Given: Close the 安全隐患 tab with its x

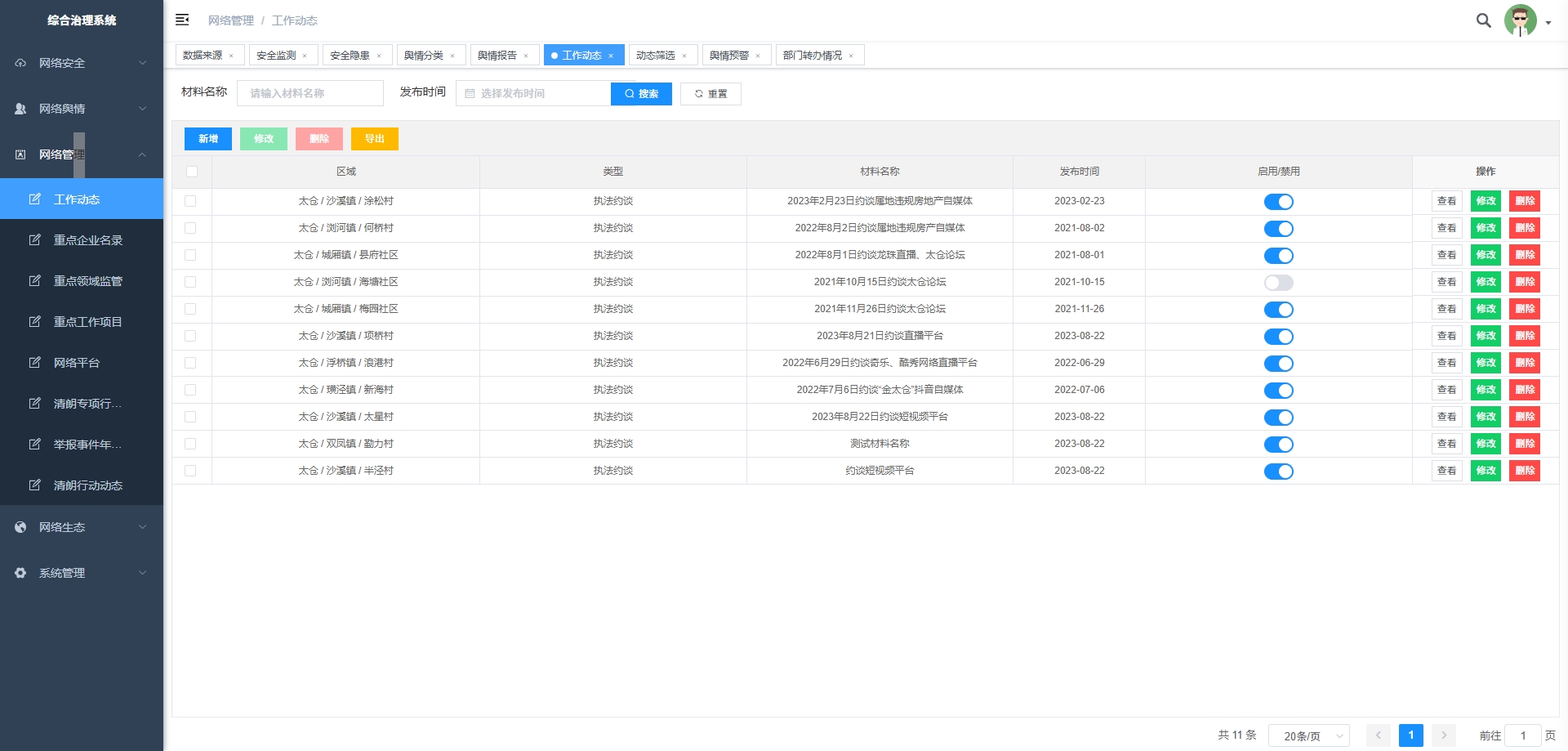Looking at the screenshot, I should tap(379, 56).
